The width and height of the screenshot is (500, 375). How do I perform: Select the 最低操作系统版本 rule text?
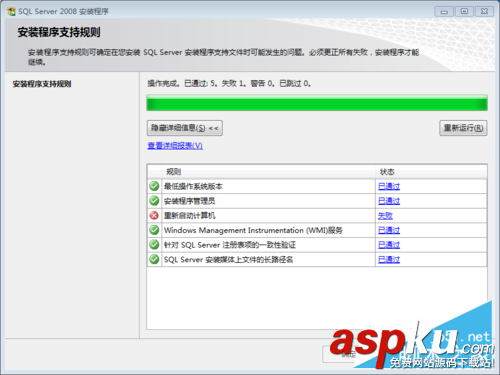(x=193, y=186)
